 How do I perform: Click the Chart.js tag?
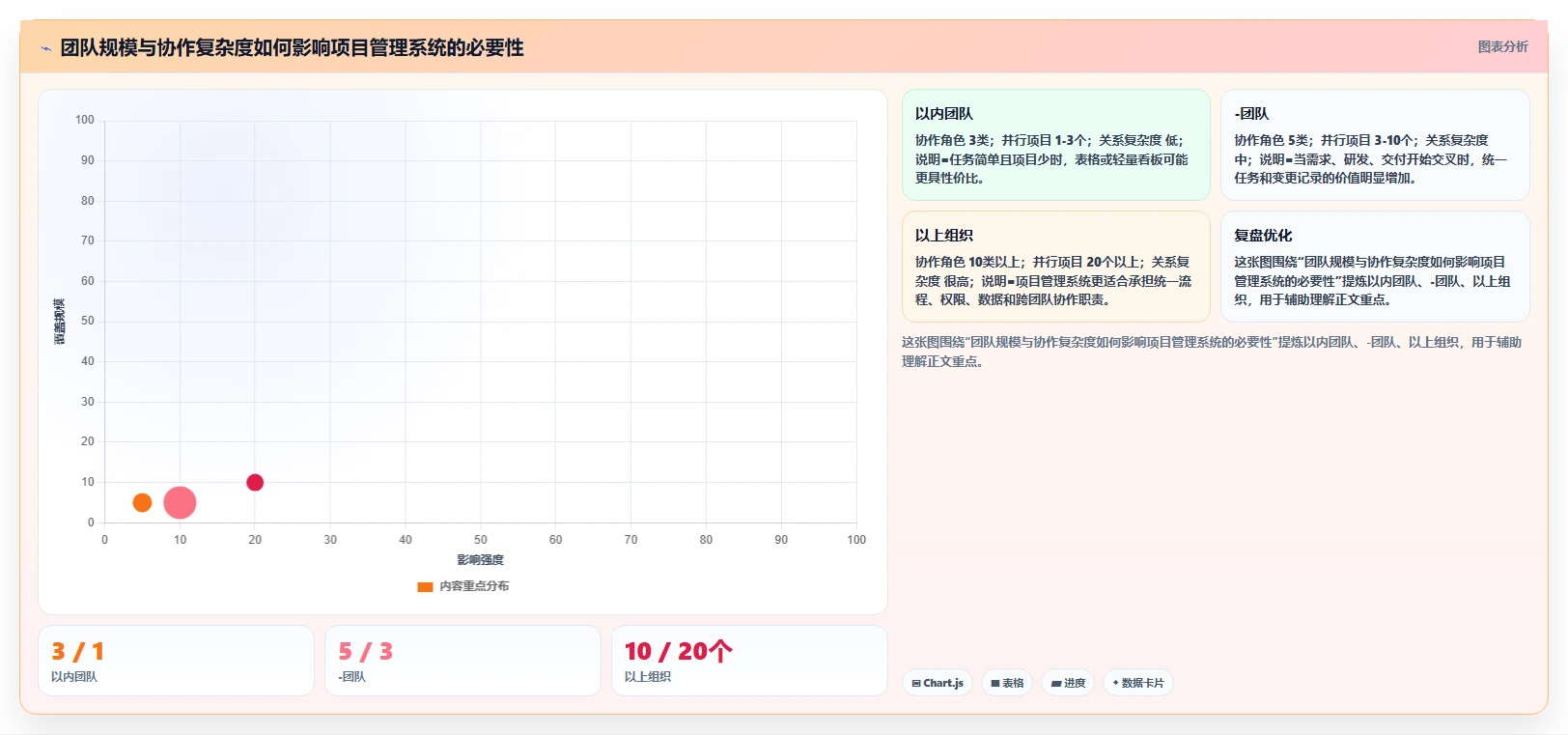pyautogui.click(x=938, y=683)
